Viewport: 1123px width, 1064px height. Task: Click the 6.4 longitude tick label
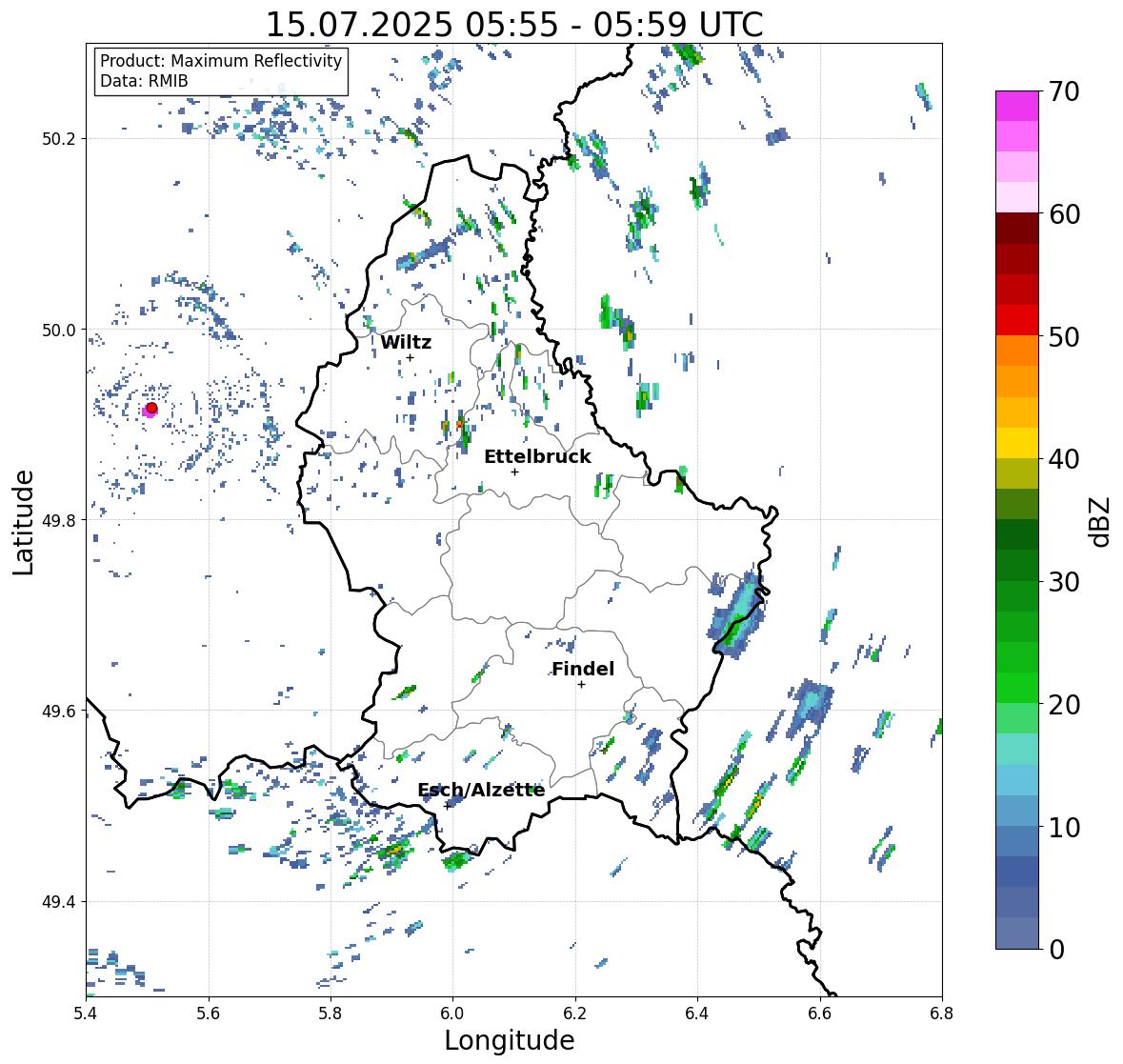(x=697, y=1014)
